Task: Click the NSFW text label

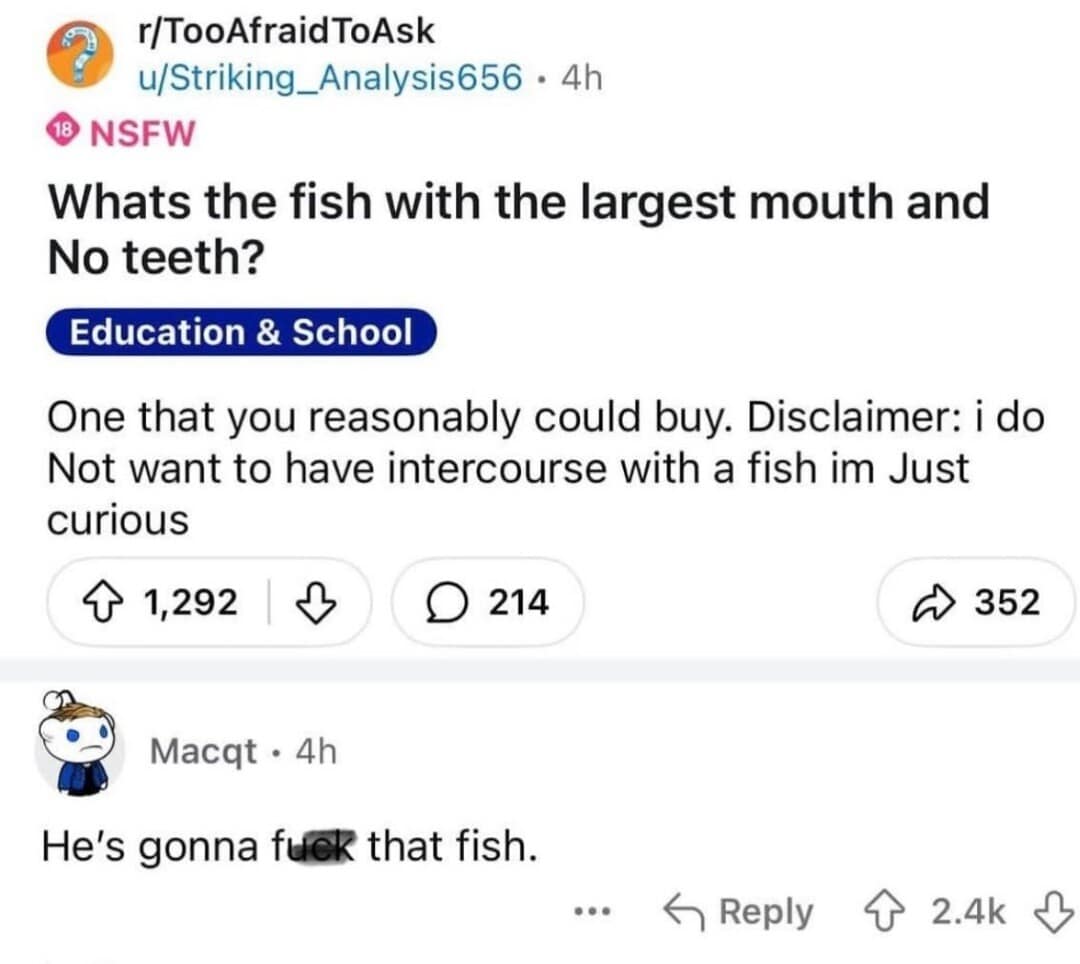Action: pos(144,131)
